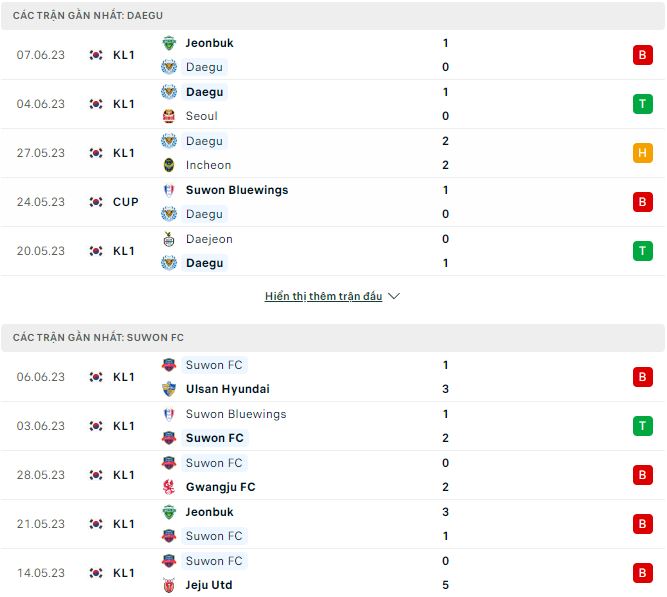The image size is (667, 597).
Task: Click the Daejeon team crest icon
Action: [169, 239]
